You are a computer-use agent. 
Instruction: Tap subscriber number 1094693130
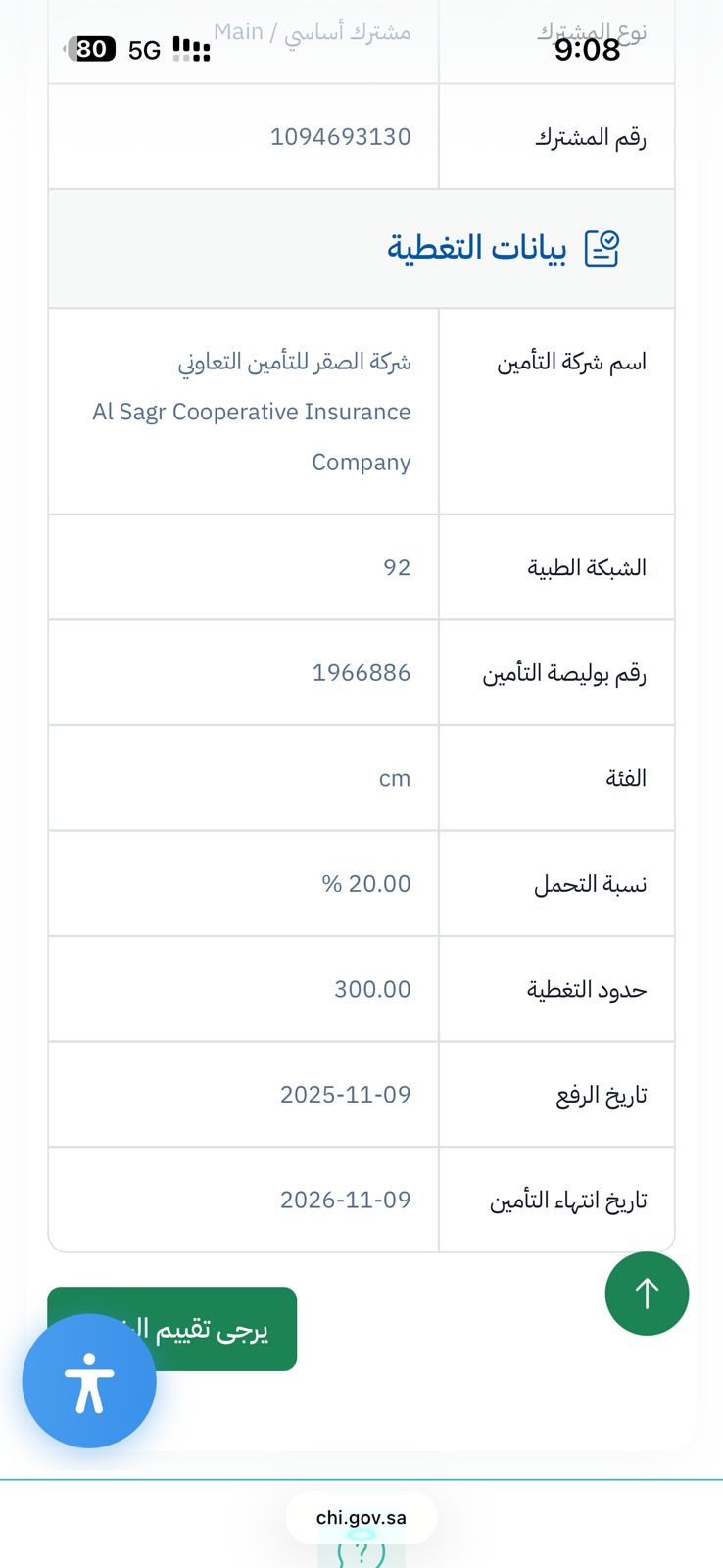(x=340, y=136)
